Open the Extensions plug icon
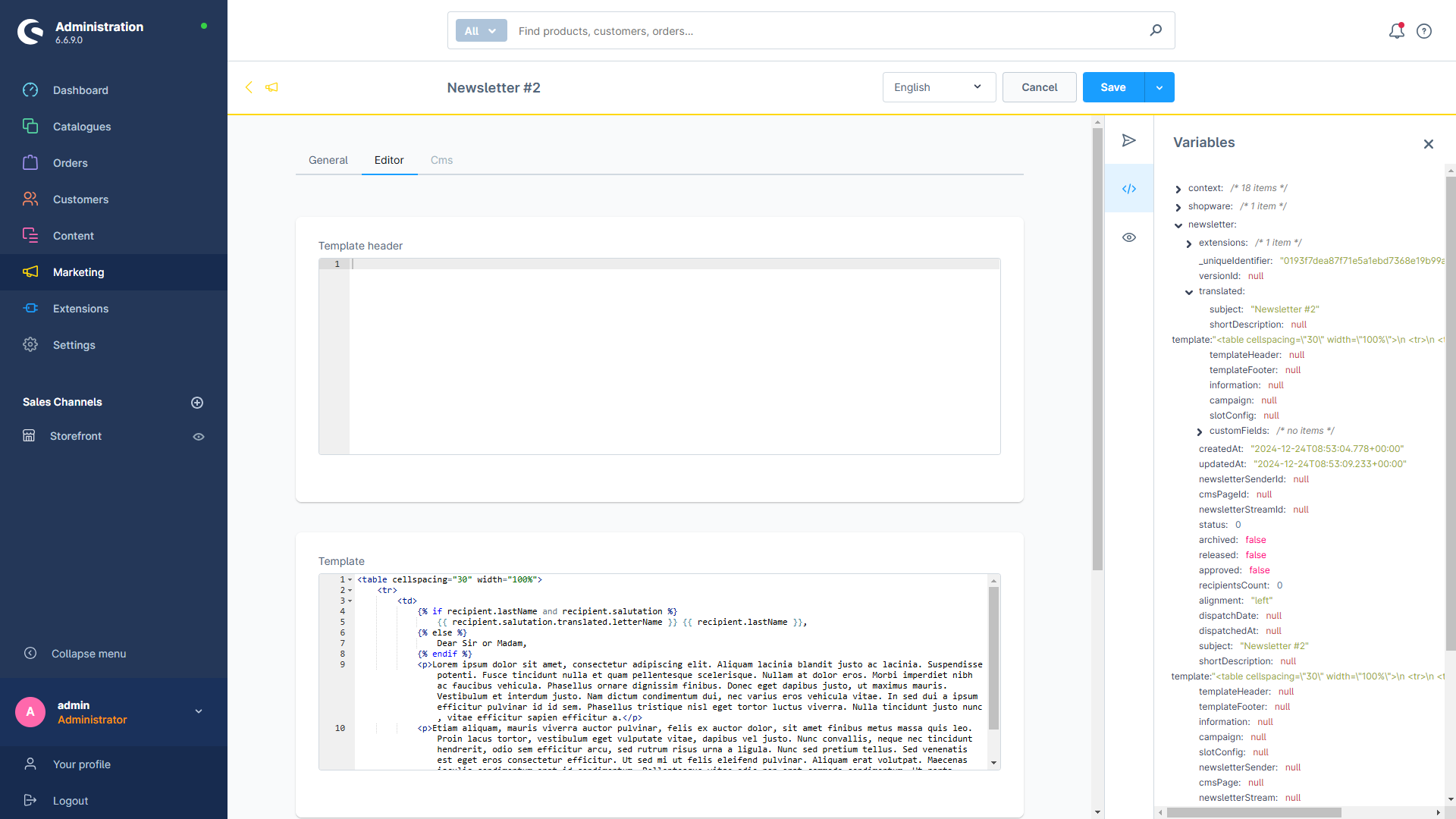 (30, 309)
